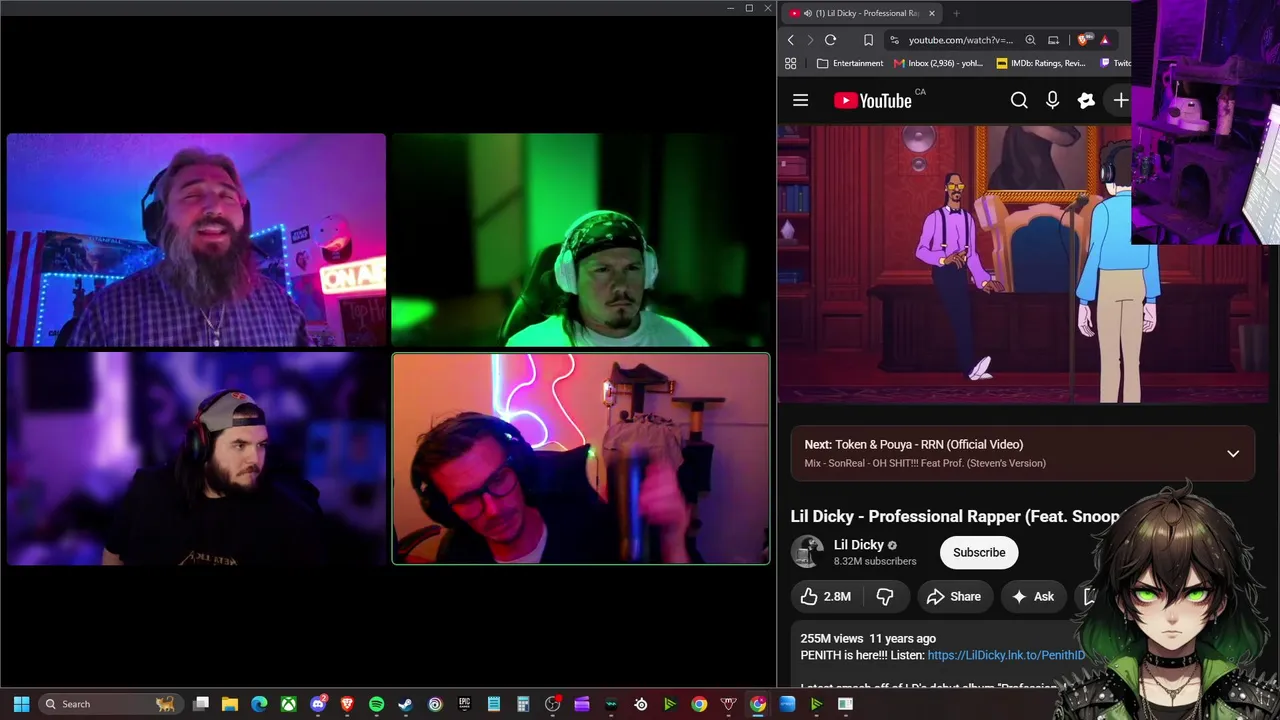Go to the YouTube home logo
This screenshot has height=720, width=1280.
click(873, 100)
